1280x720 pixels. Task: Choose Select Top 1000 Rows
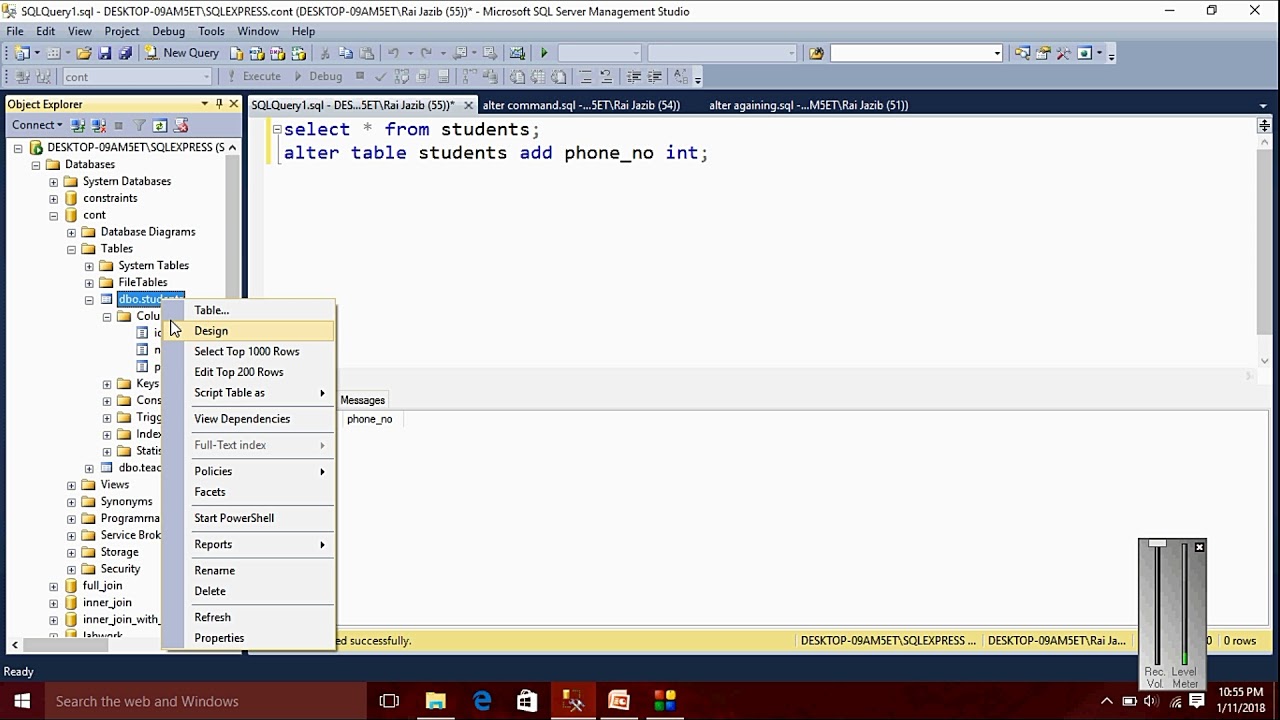[x=246, y=351]
